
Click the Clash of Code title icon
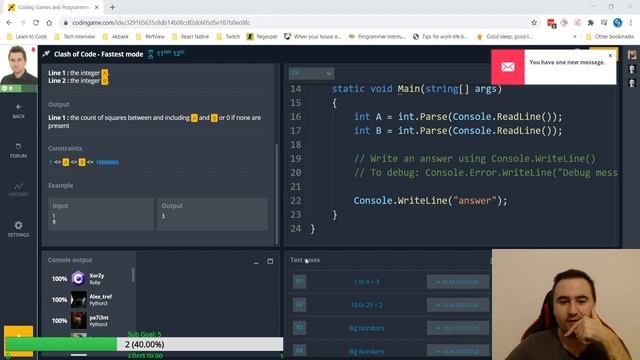(46, 54)
